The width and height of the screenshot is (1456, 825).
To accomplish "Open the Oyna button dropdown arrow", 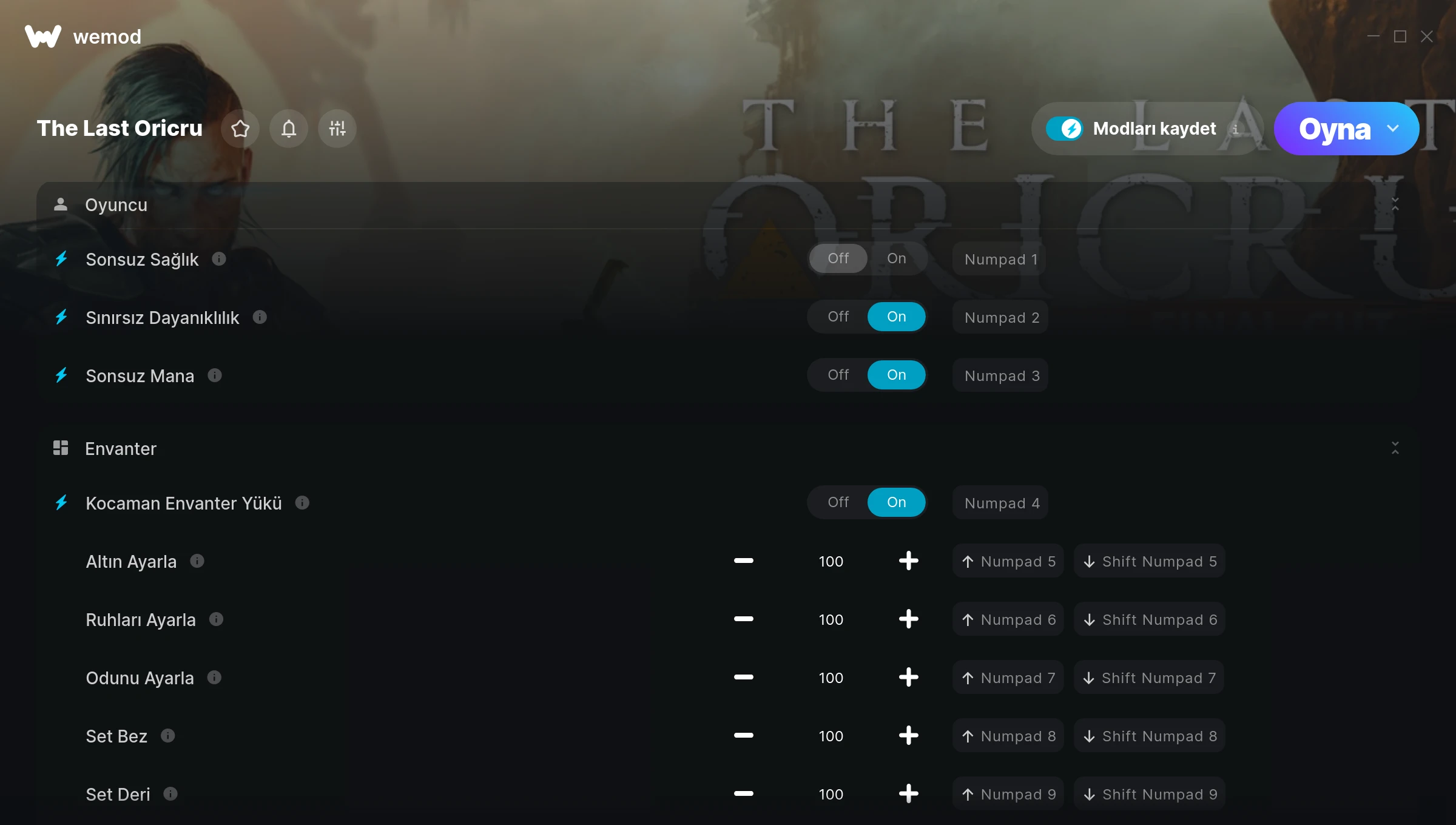I will pyautogui.click(x=1393, y=129).
